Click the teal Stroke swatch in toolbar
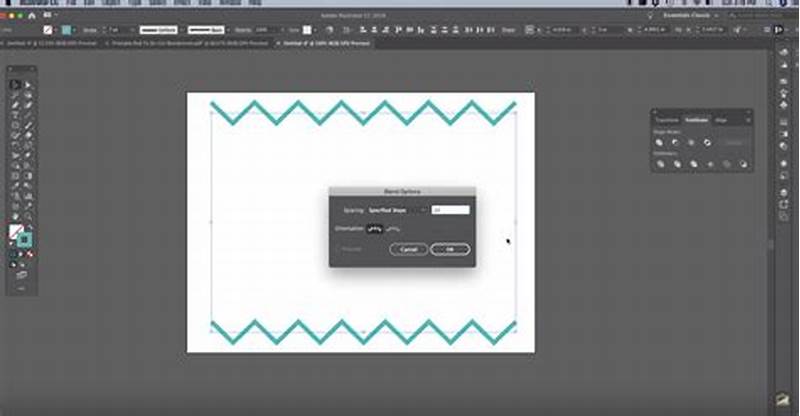This screenshot has height=416, width=800. 24,239
